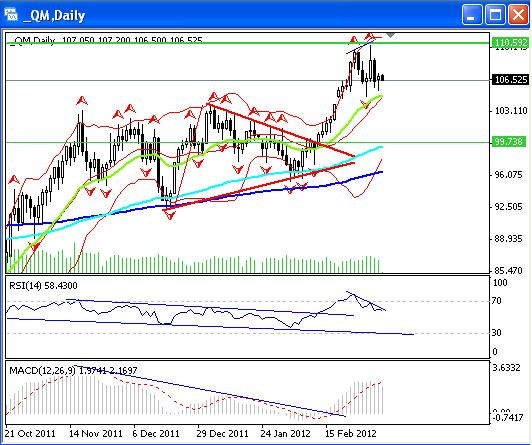Click the 6 Dec 2011 date label
The image size is (532, 445).
[x=156, y=433]
